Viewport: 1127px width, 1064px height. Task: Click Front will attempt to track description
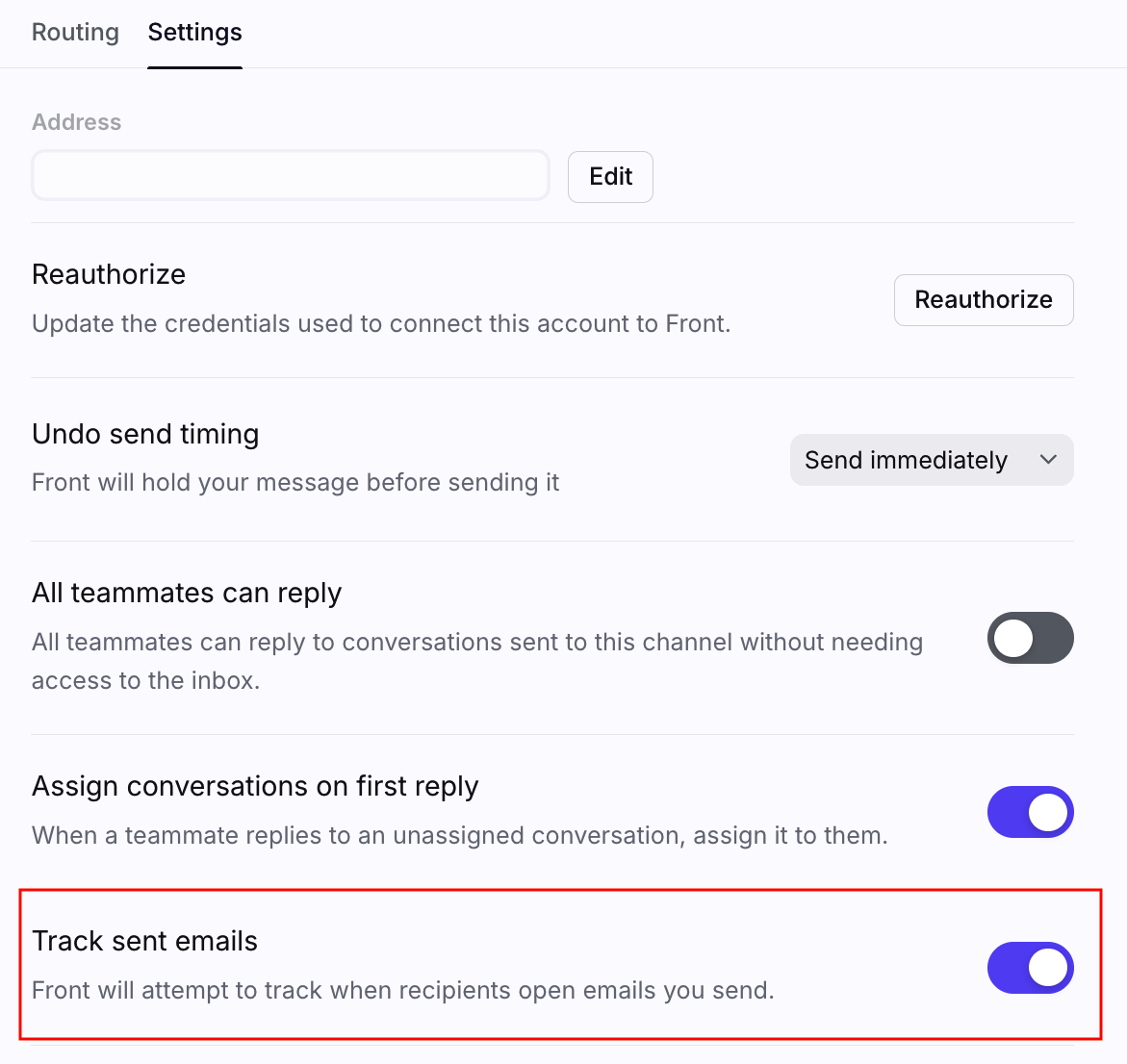click(x=402, y=990)
